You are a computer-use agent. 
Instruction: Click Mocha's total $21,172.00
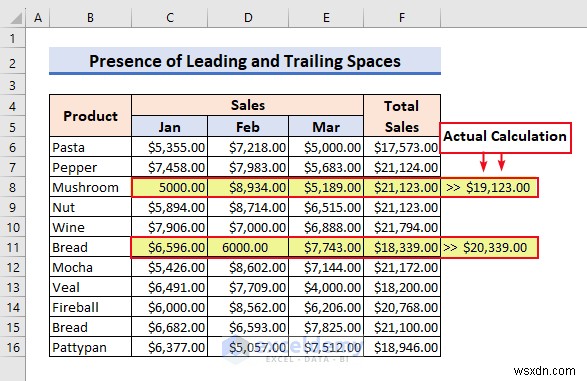tap(402, 267)
